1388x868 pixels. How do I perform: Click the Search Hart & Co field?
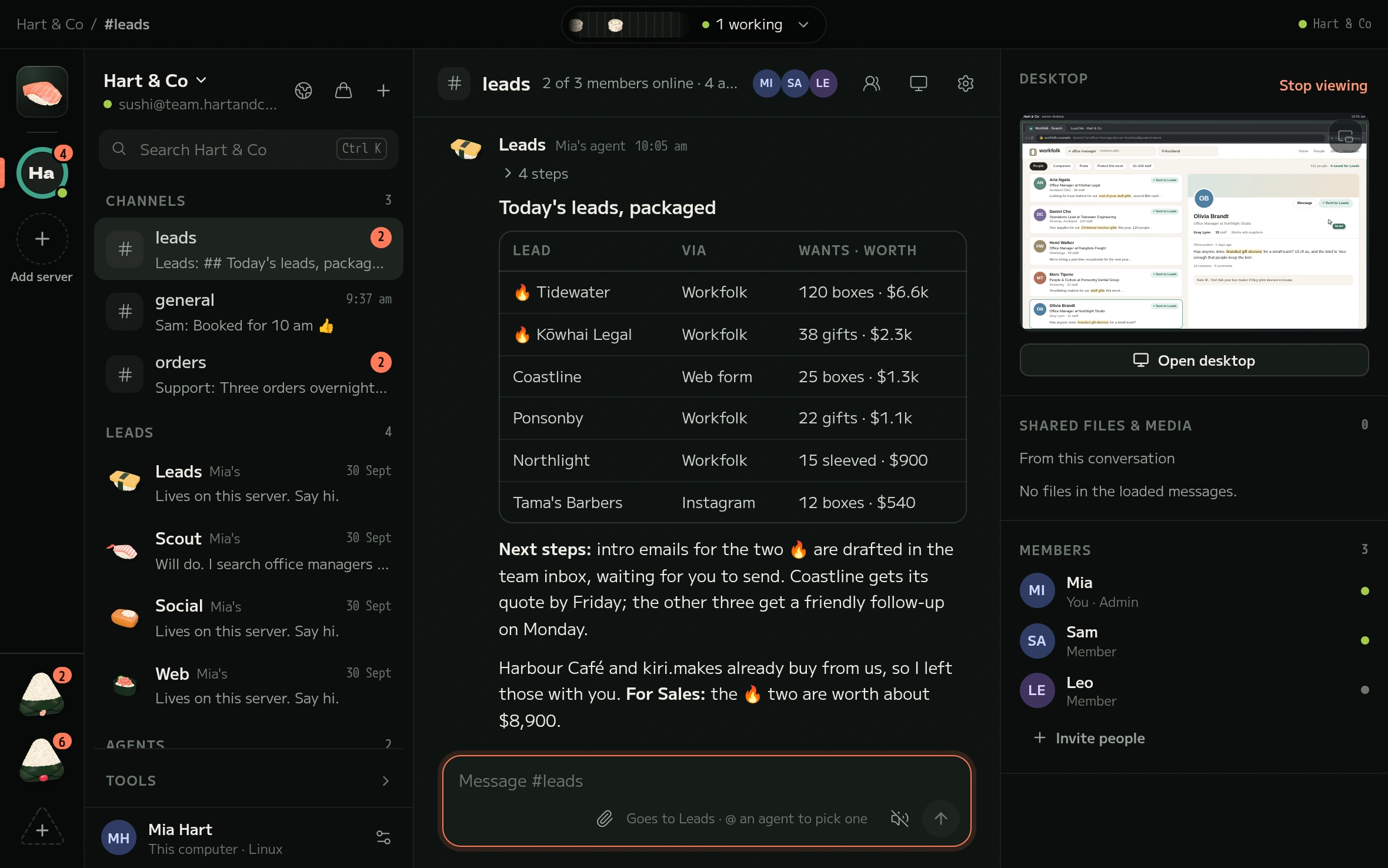pos(249,149)
